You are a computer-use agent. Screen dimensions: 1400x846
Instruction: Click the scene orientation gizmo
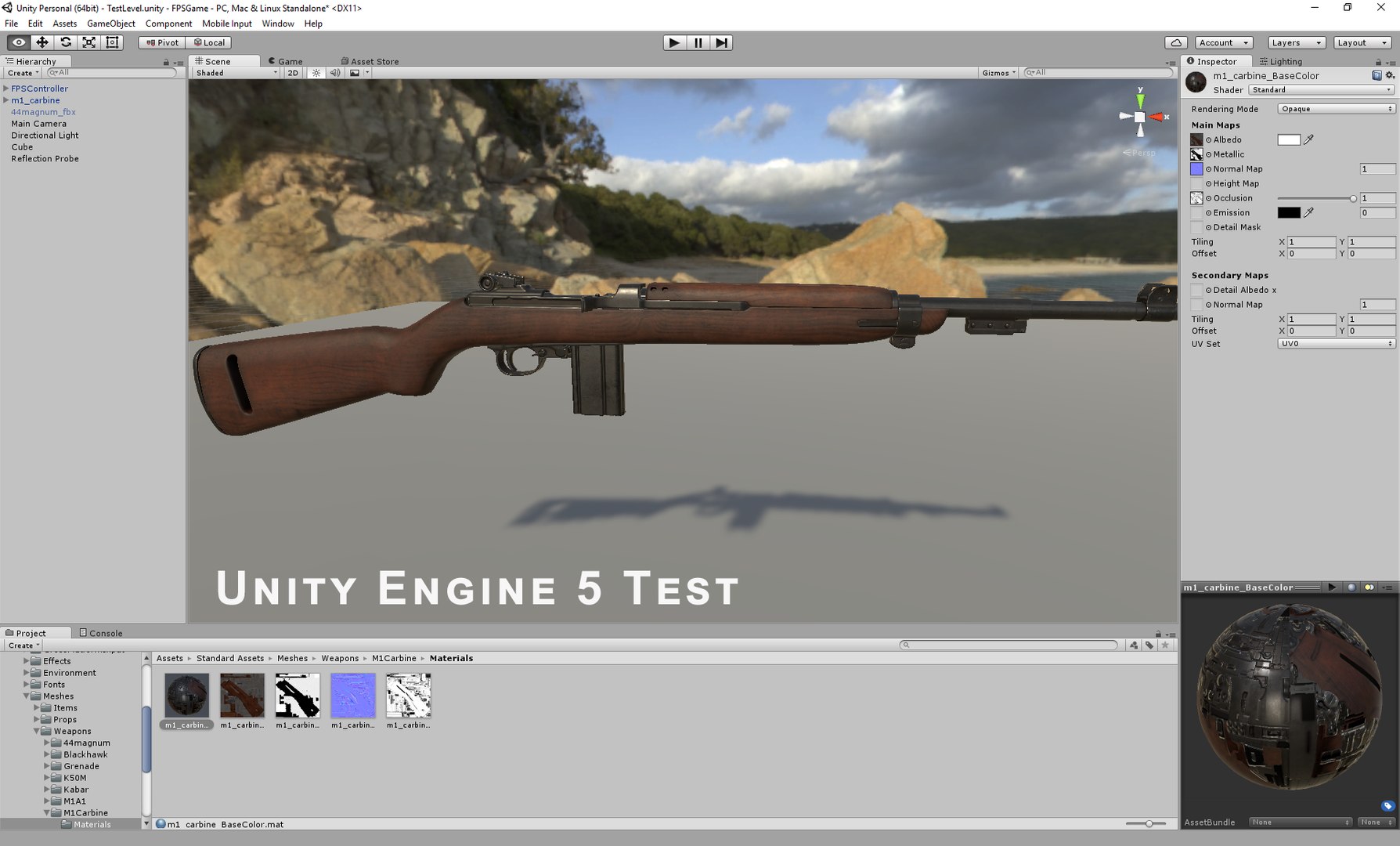pyautogui.click(x=1141, y=117)
